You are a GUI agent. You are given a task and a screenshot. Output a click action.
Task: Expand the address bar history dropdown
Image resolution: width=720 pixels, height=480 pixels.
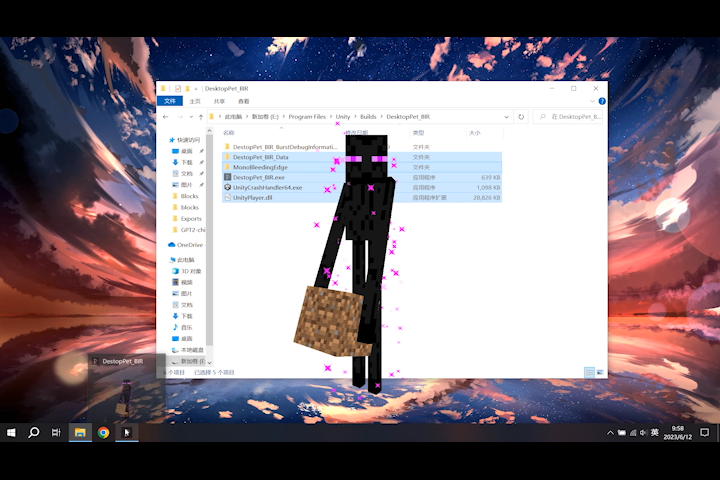pyautogui.click(x=506, y=117)
